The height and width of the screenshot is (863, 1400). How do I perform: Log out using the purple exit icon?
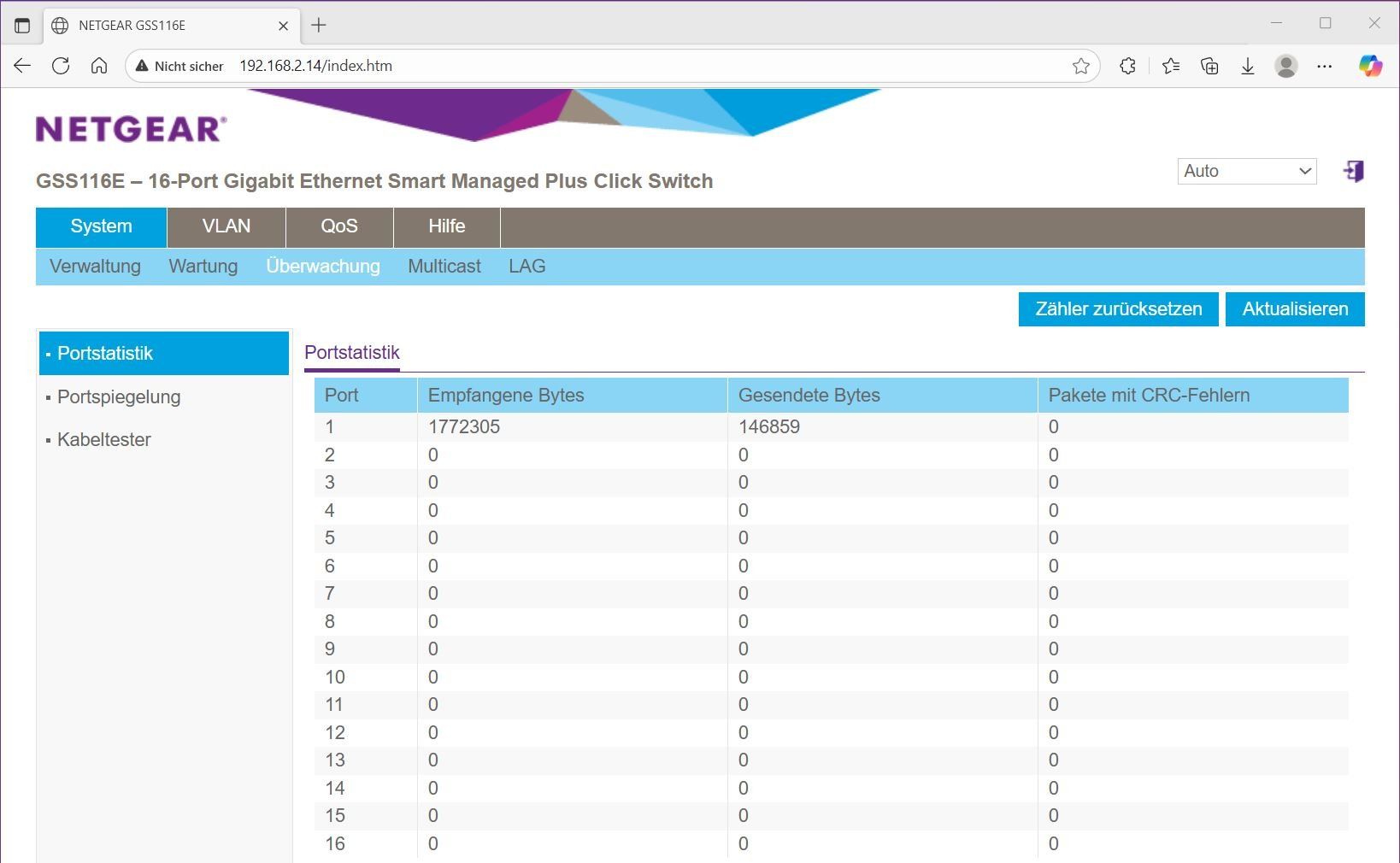coord(1354,171)
